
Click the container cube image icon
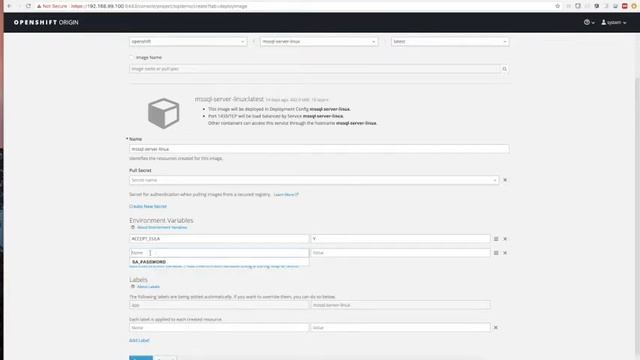[163, 113]
